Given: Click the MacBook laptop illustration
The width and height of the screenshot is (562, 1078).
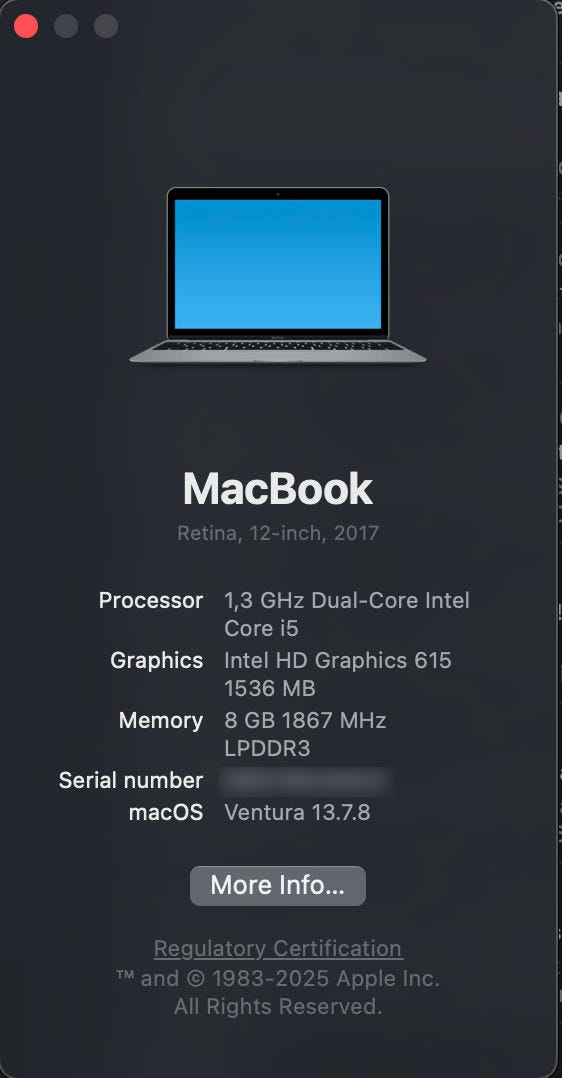Looking at the screenshot, I should pos(278,275).
